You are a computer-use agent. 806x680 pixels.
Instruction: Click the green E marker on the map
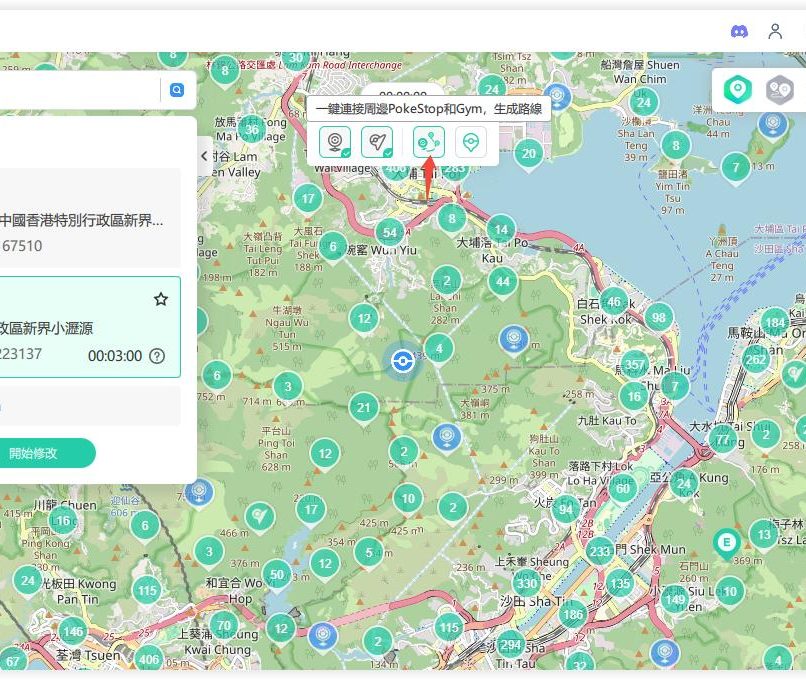pyautogui.click(x=726, y=542)
